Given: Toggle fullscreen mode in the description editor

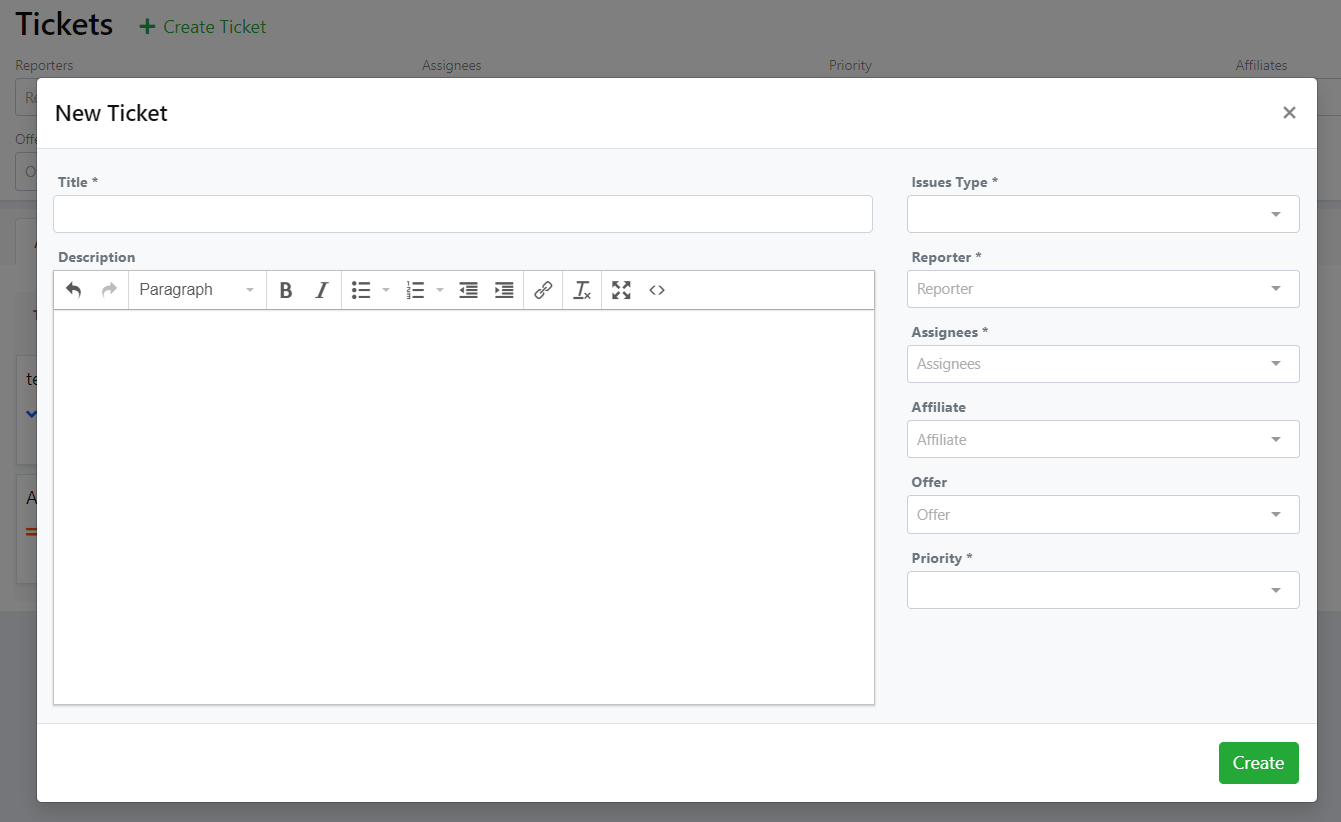Looking at the screenshot, I should [x=620, y=289].
